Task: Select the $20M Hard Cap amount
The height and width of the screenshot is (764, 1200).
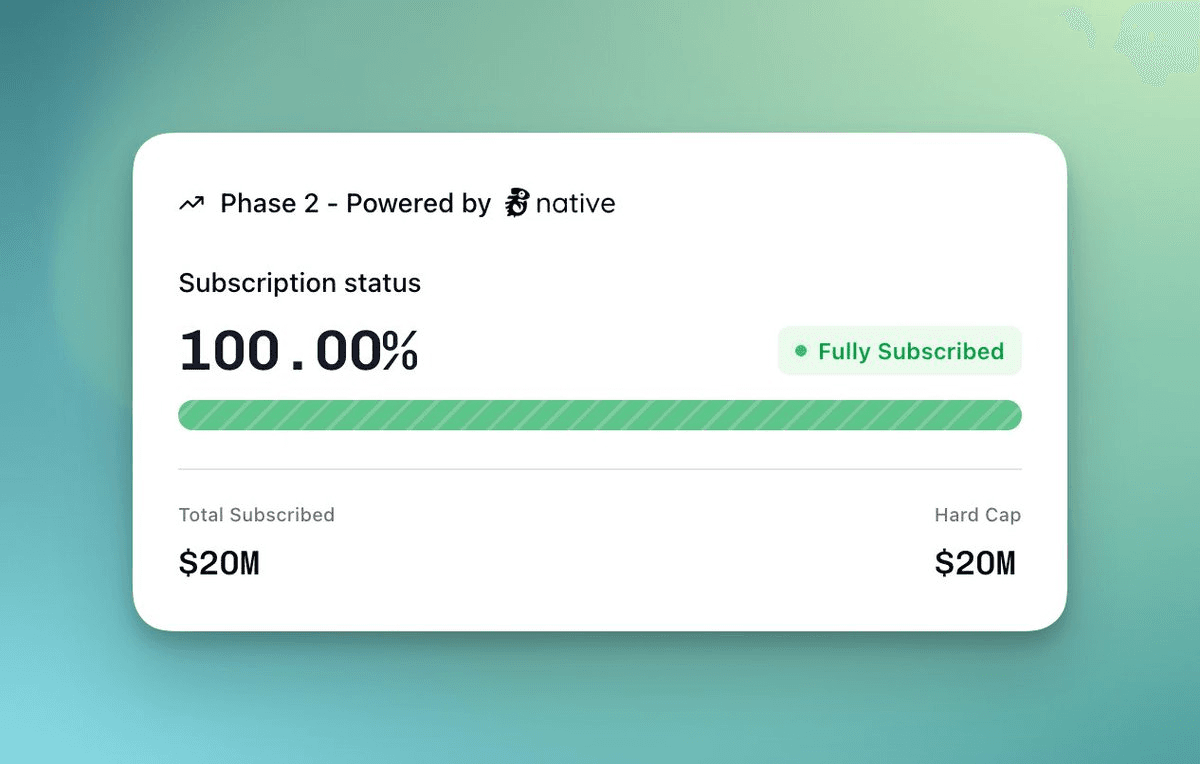Action: (x=975, y=564)
